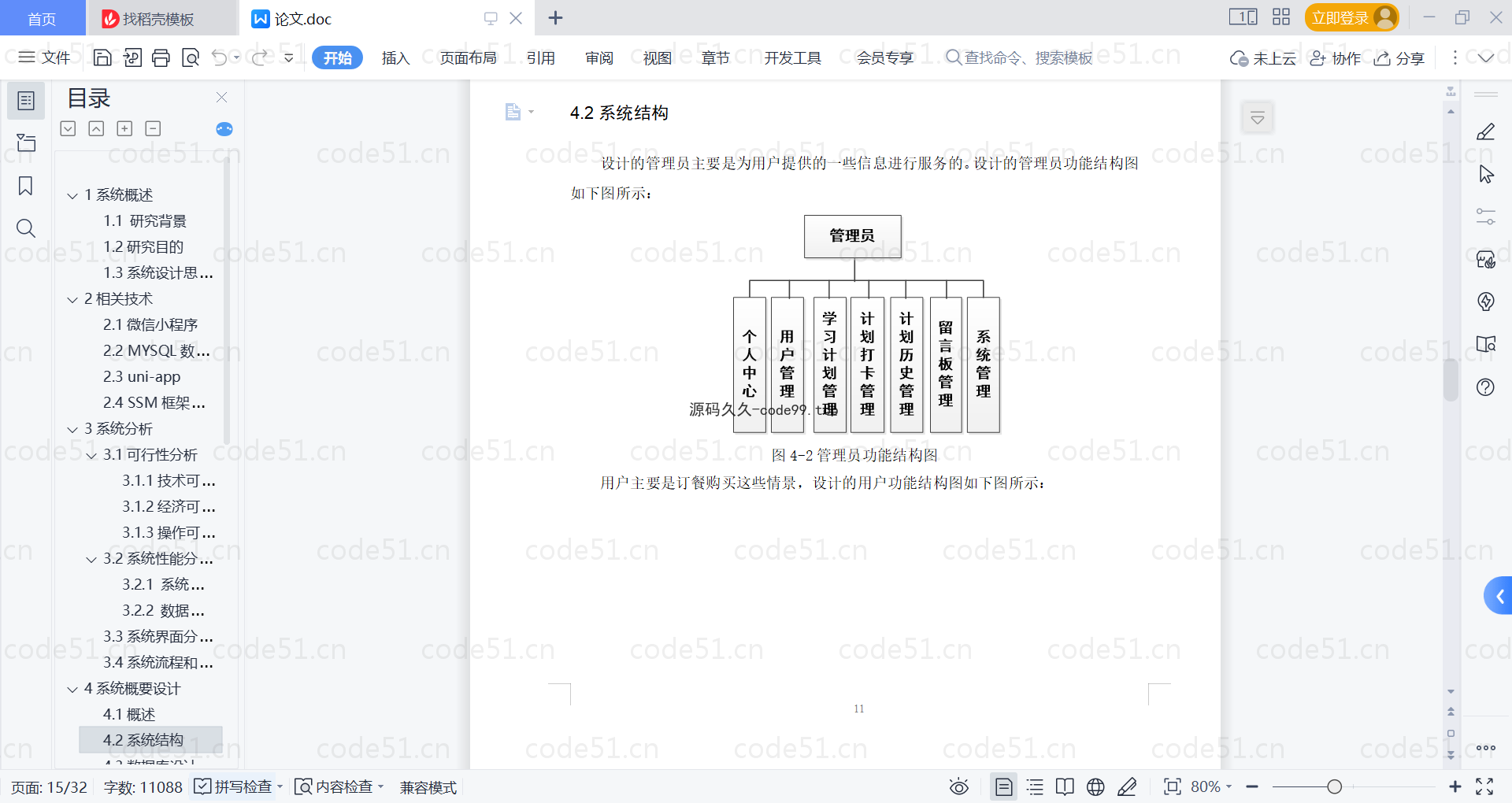The image size is (1512, 803).
Task: Click the 立即登录 login button
Action: 1351,17
